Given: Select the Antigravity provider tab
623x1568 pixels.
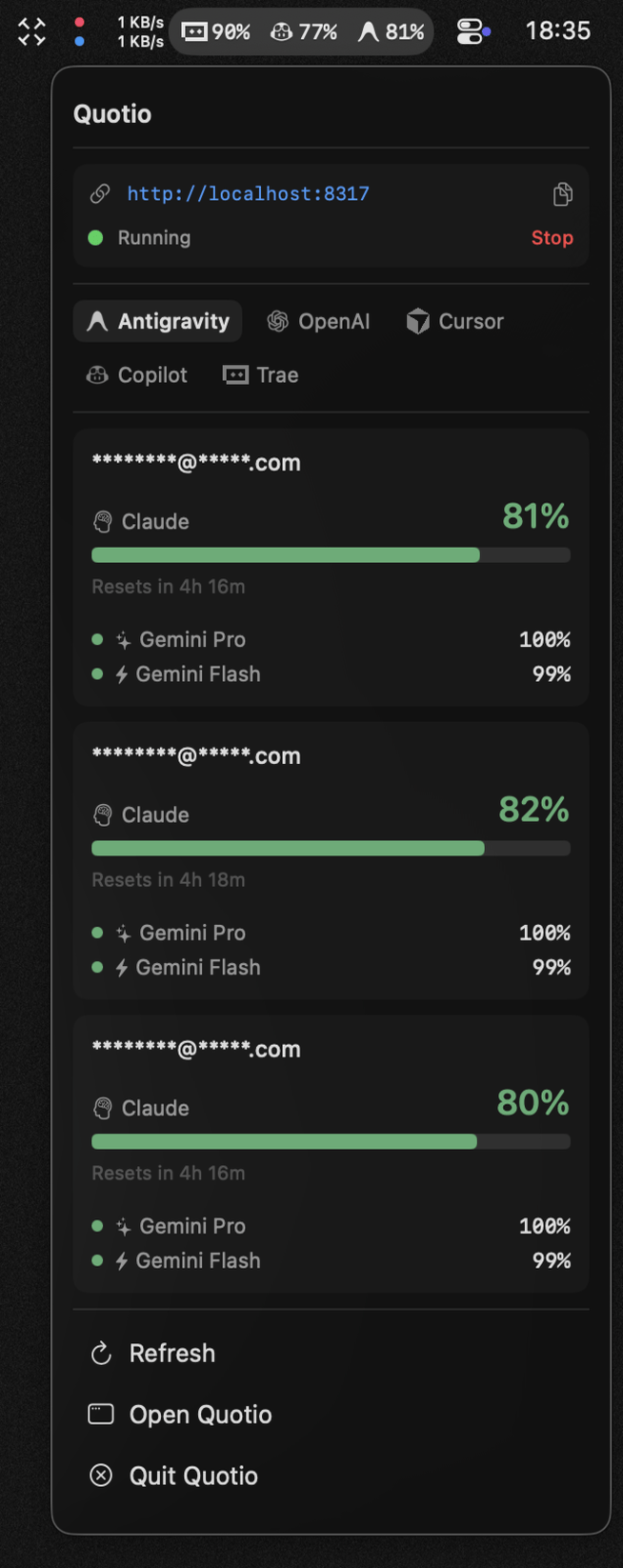Looking at the screenshot, I should 158,322.
